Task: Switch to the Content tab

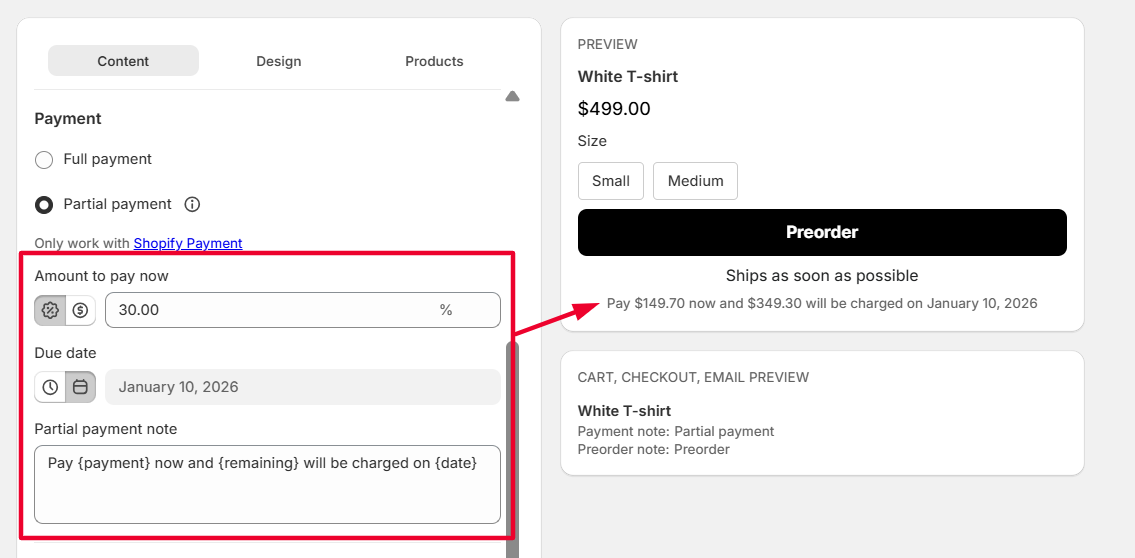Action: 123,61
